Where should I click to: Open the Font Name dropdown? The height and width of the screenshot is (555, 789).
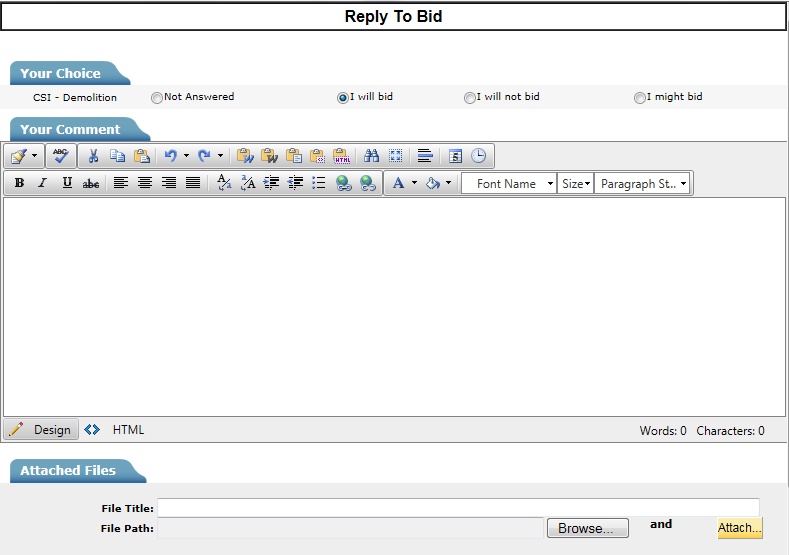pos(508,184)
